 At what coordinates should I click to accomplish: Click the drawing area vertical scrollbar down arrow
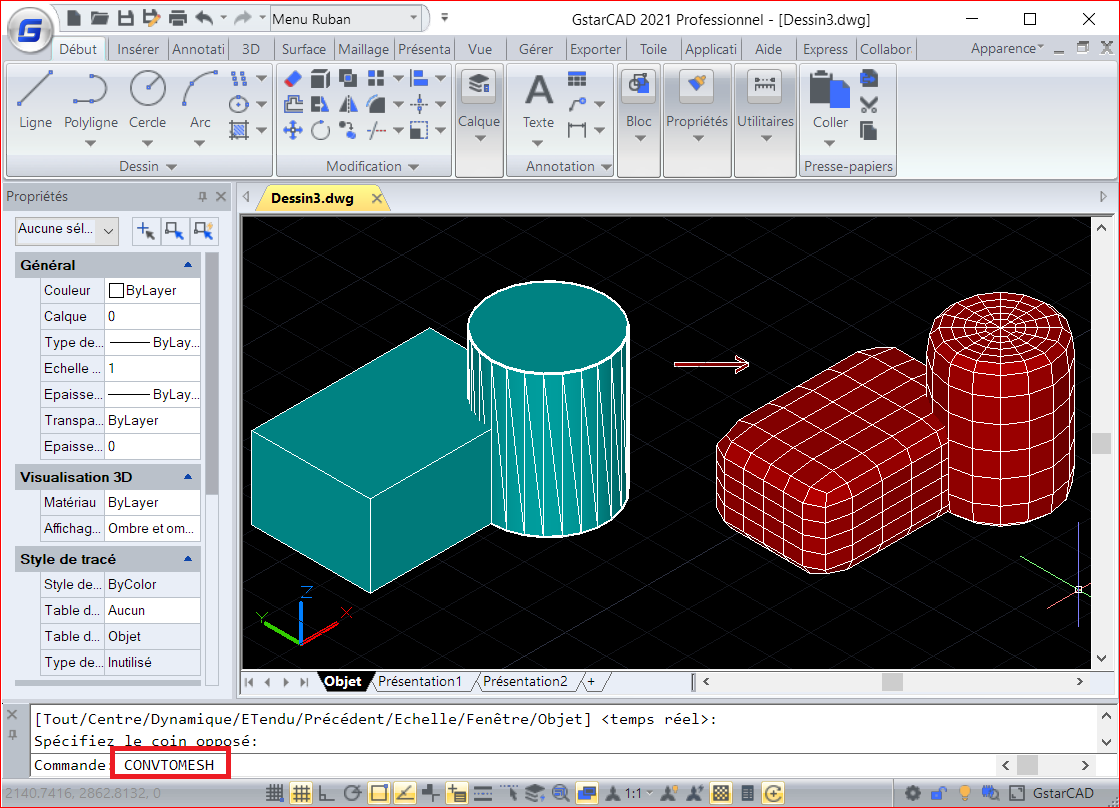click(1101, 658)
